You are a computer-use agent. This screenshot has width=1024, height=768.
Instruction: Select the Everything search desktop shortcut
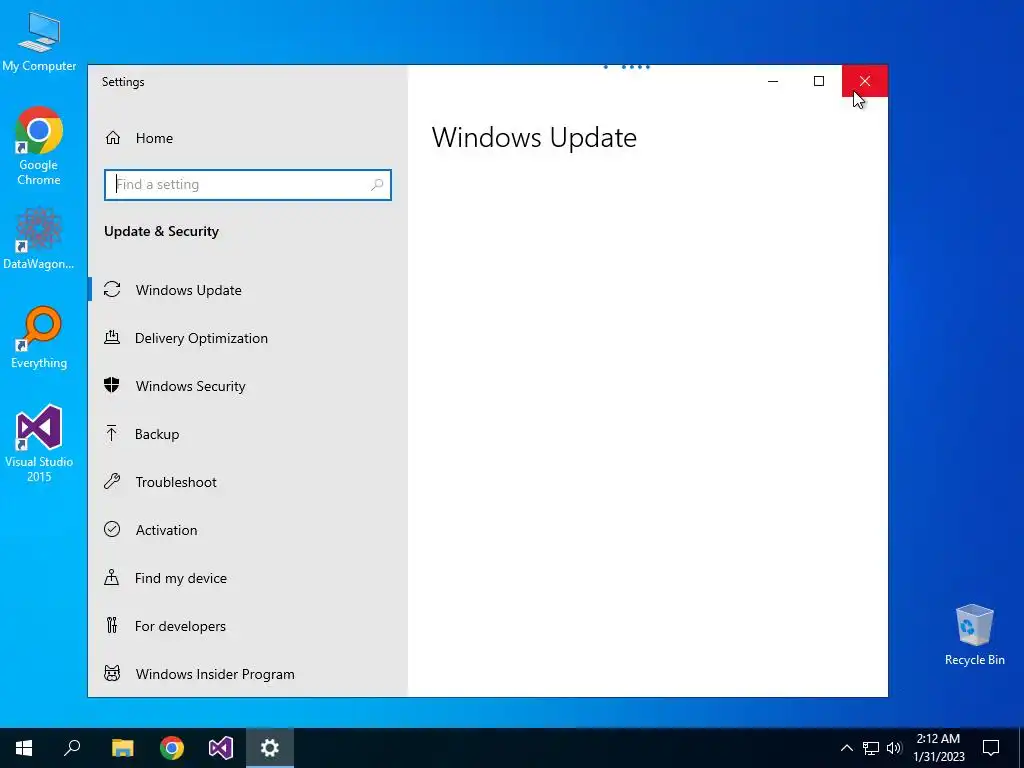click(x=39, y=338)
